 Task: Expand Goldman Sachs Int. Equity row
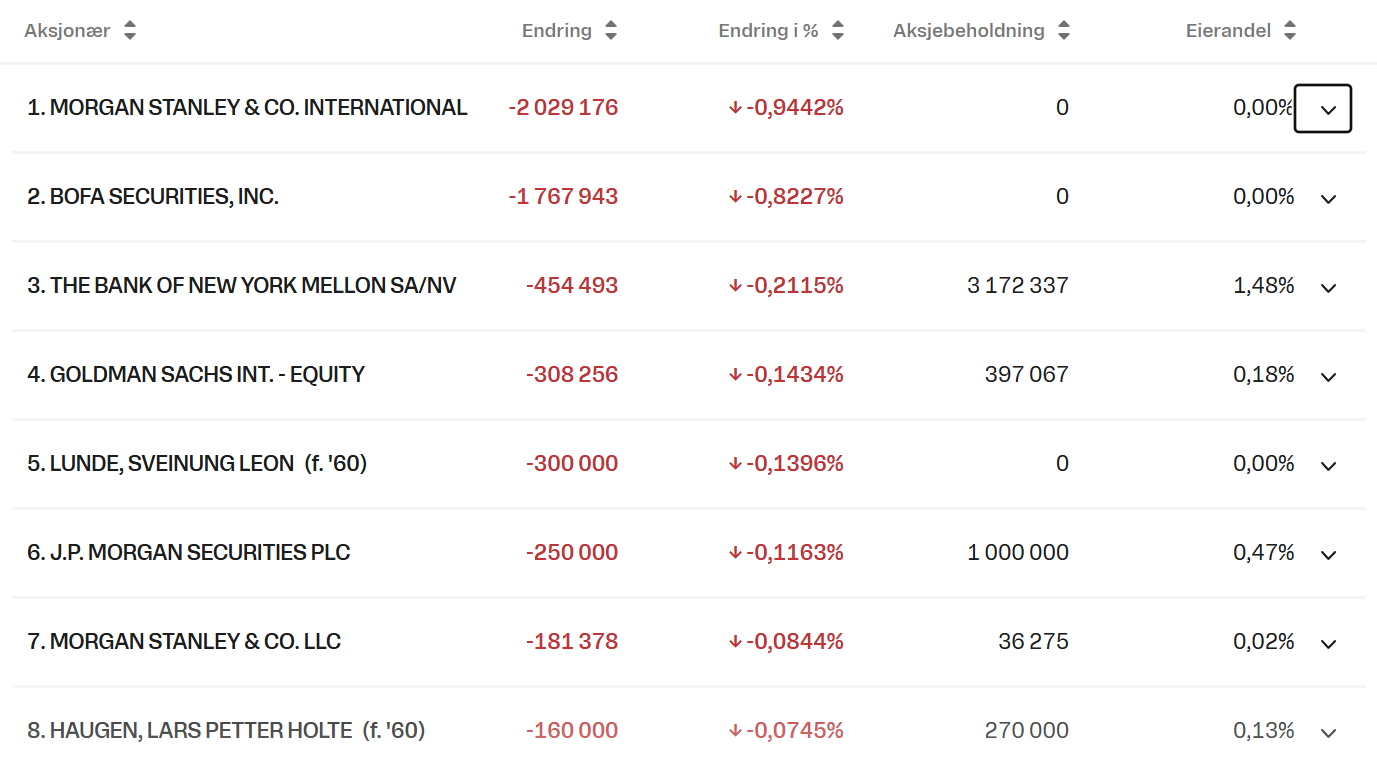pos(1328,376)
